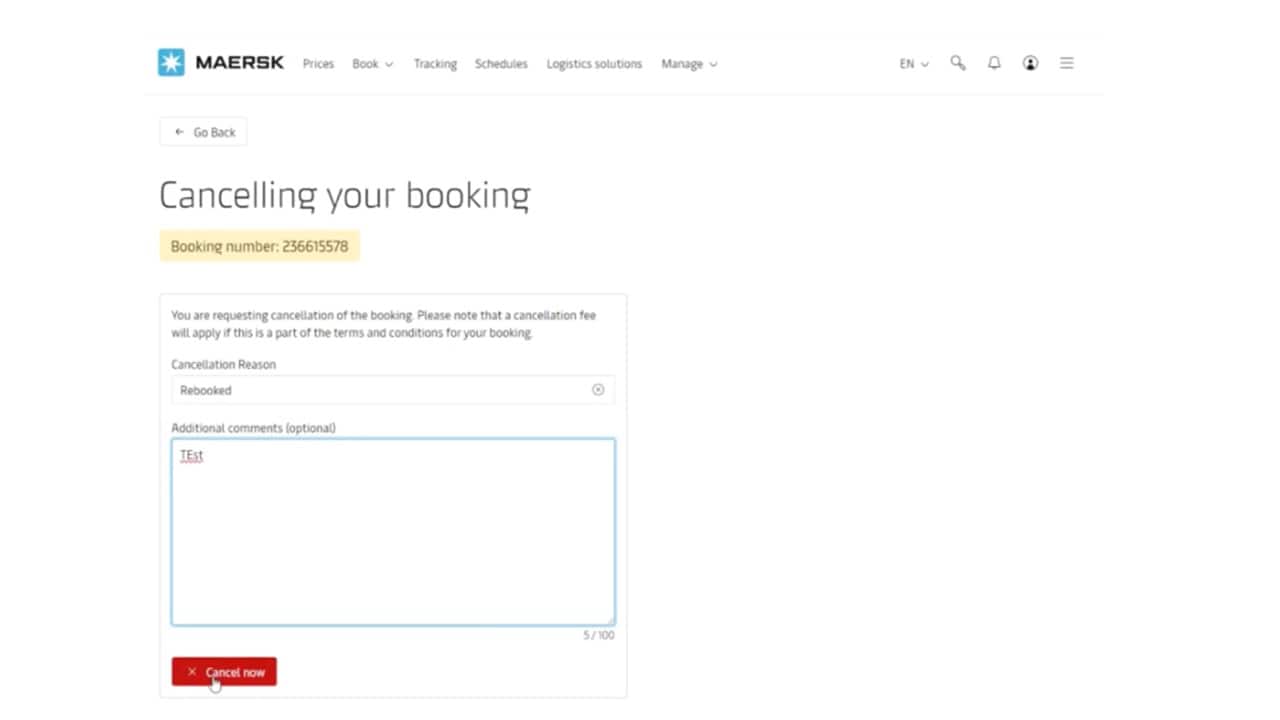
Task: Click the Maersk star logo icon
Action: click(x=171, y=63)
